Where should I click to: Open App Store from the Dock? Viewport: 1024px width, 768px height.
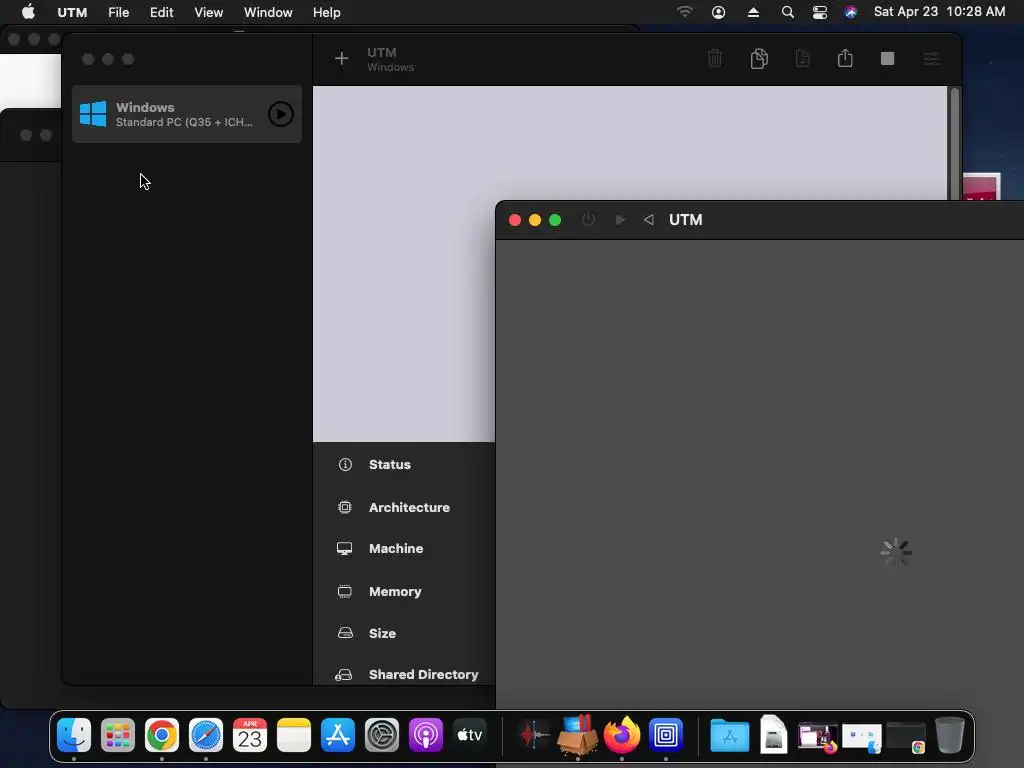(x=338, y=735)
